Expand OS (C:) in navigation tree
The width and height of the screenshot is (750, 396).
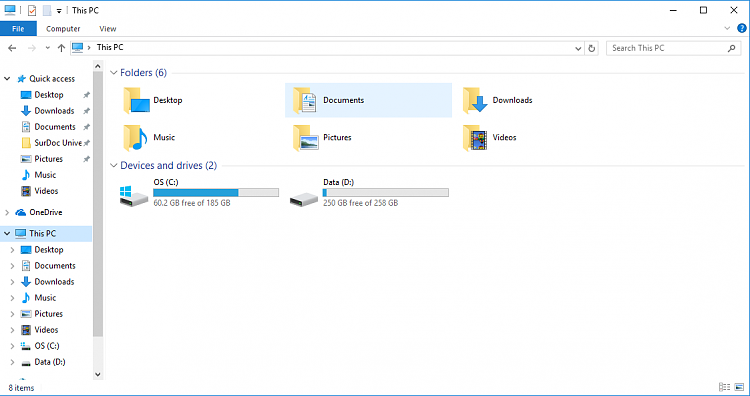pos(12,346)
